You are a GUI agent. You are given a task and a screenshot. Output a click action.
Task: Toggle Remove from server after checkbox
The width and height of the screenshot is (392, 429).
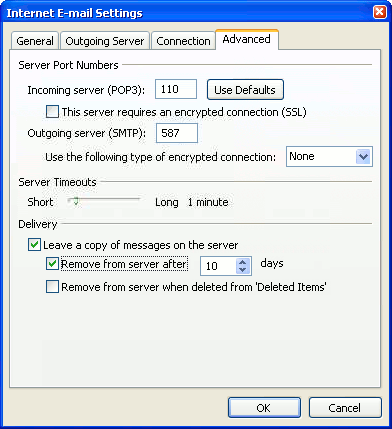tap(52, 264)
